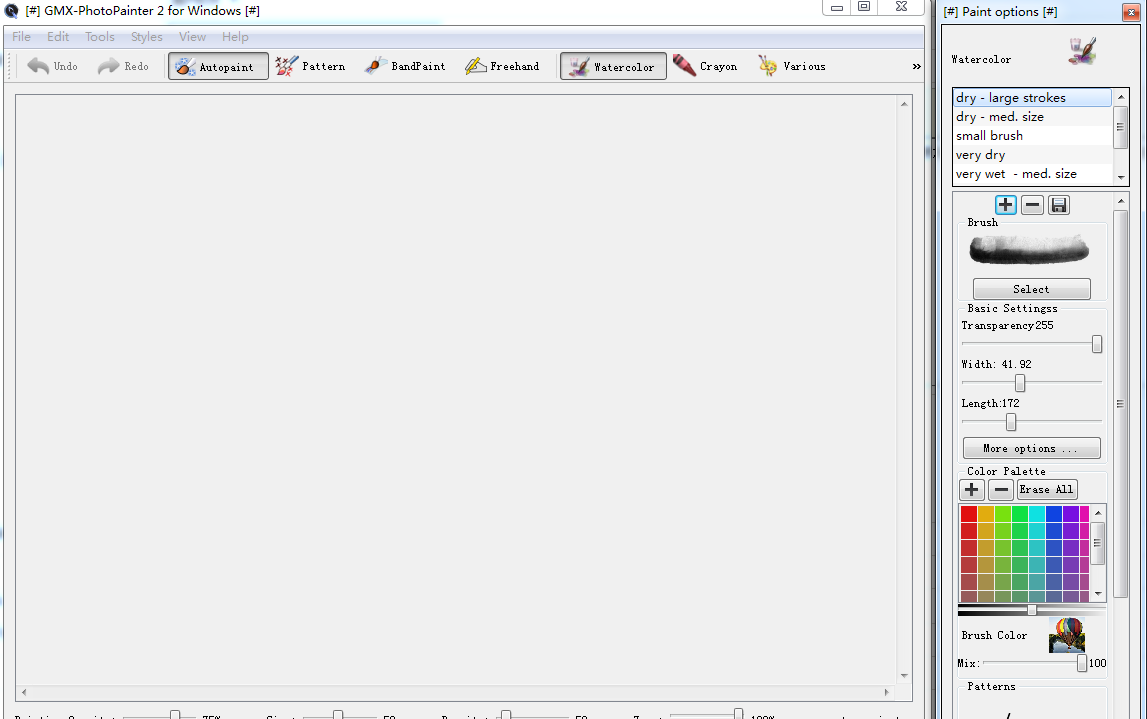Click the Brush Color balloon thumbnail
This screenshot has height=719, width=1147.
(x=1067, y=635)
